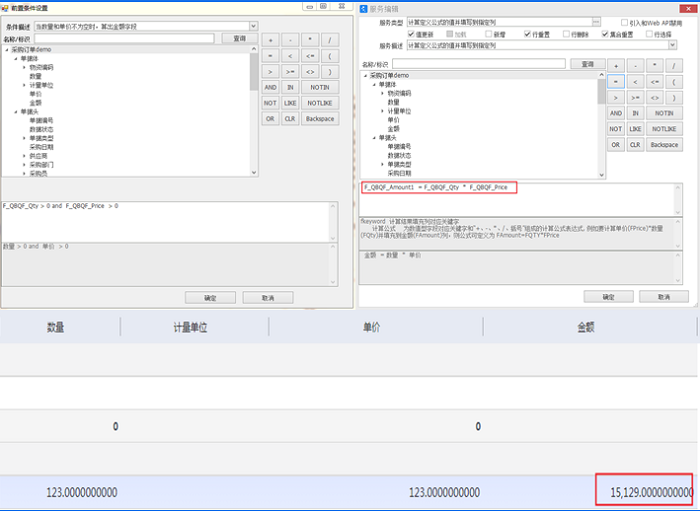Expand 单据类型 node in 服务编辑 tree
700x511 pixels.
point(382,164)
